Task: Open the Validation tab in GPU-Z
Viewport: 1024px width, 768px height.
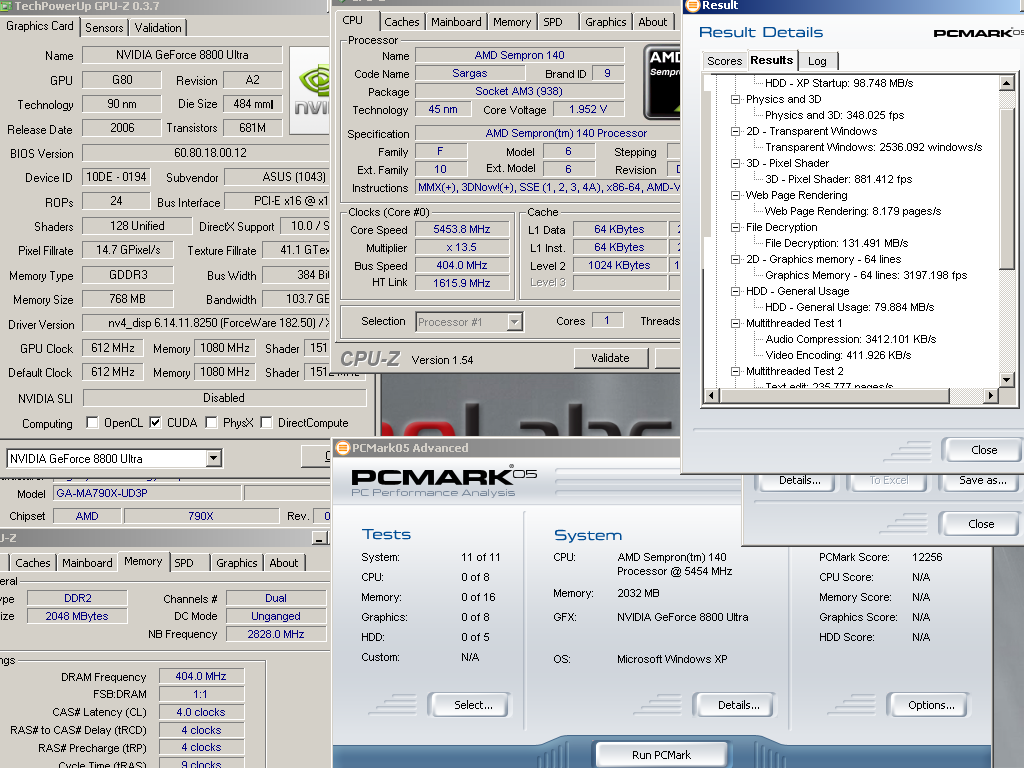Action: [158, 27]
